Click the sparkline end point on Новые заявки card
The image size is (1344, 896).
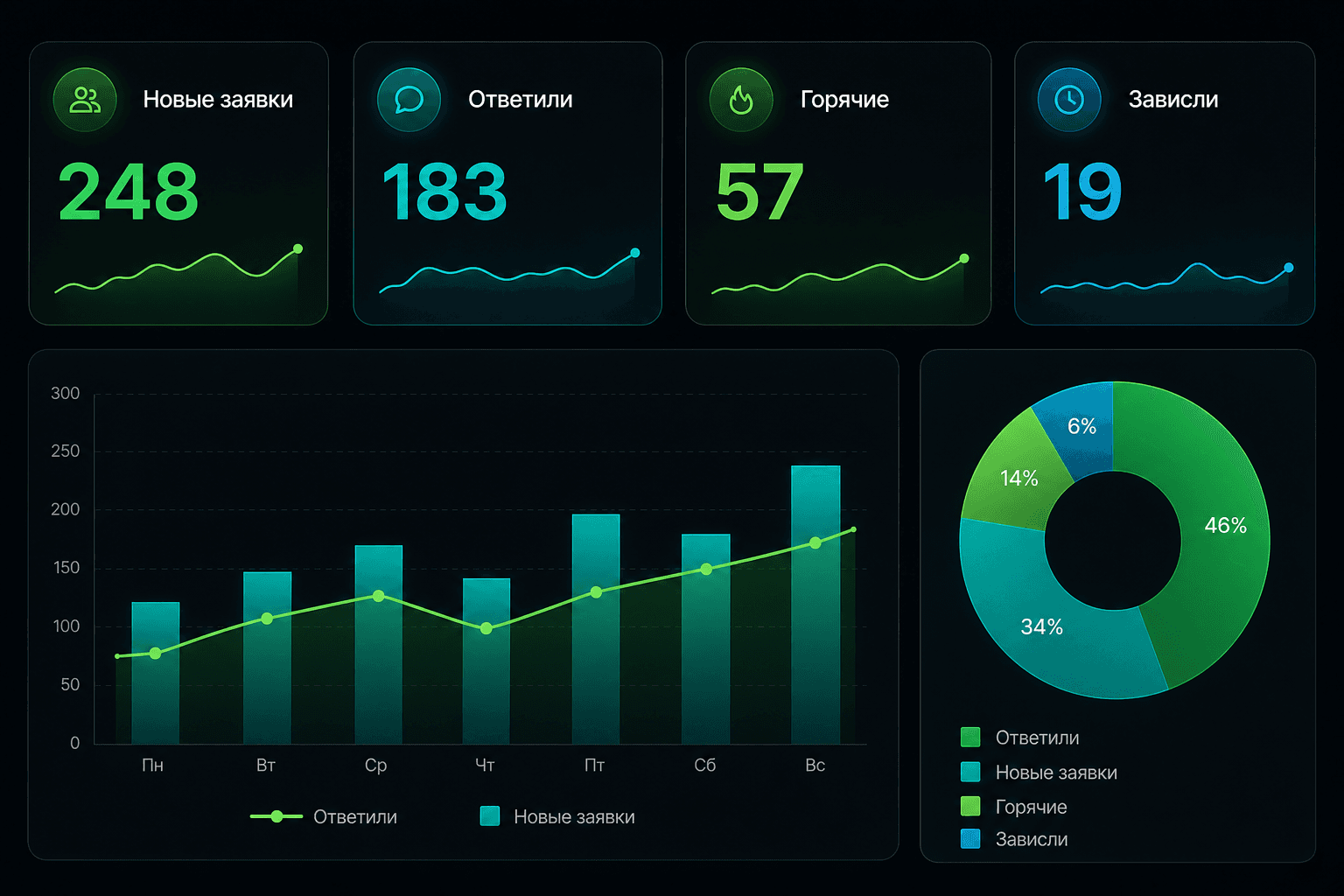point(297,249)
